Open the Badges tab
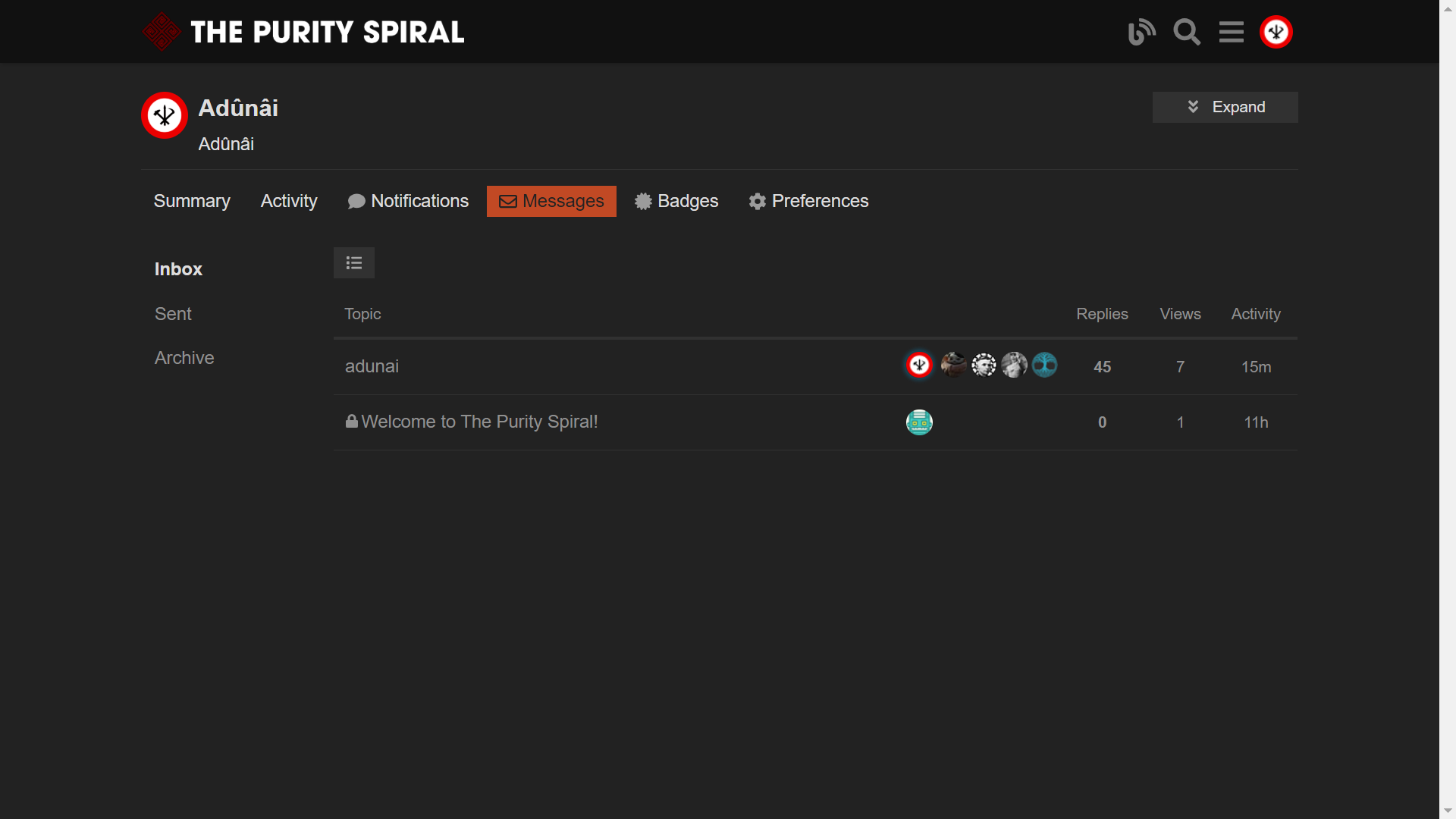Viewport: 1456px width, 819px height. click(x=676, y=201)
